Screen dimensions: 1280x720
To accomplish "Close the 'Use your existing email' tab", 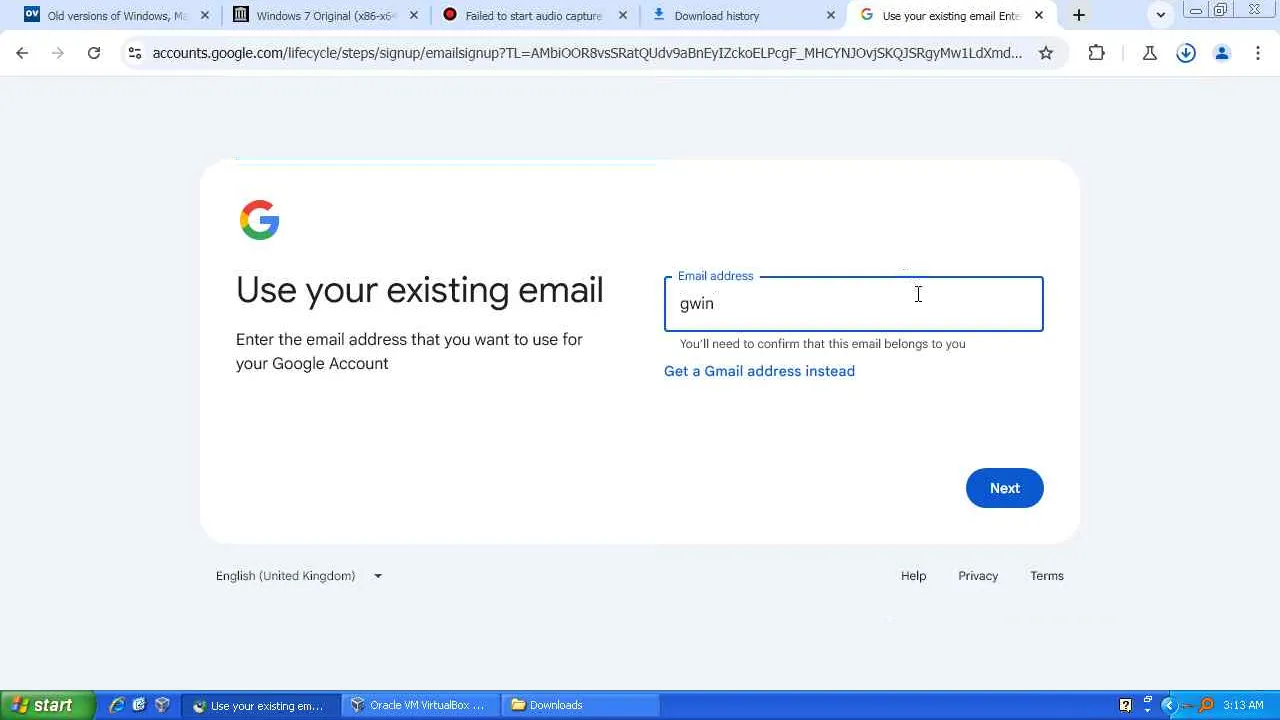I will (x=1039, y=15).
